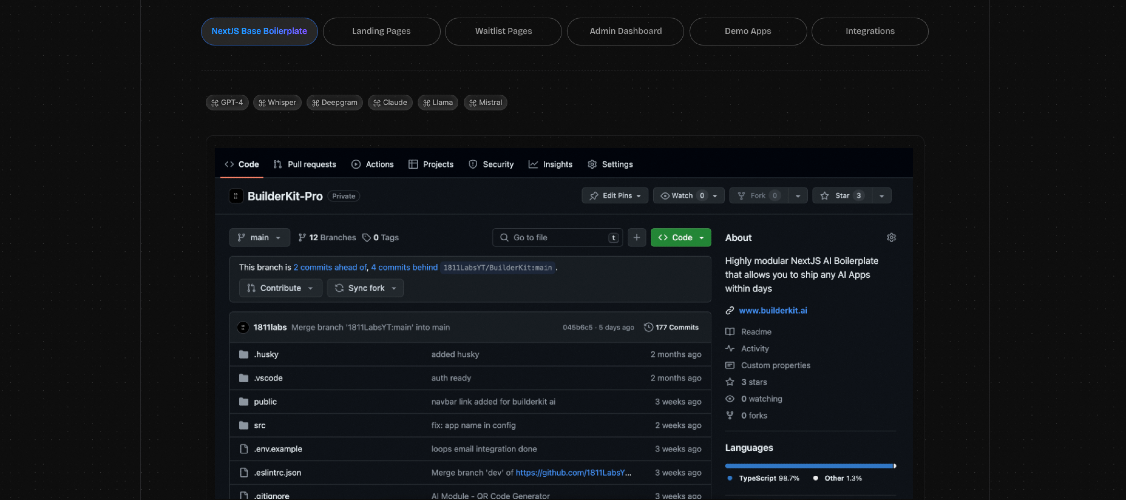Viewport: 1126px width, 500px height.
Task: Click the plus add file button
Action: point(637,238)
